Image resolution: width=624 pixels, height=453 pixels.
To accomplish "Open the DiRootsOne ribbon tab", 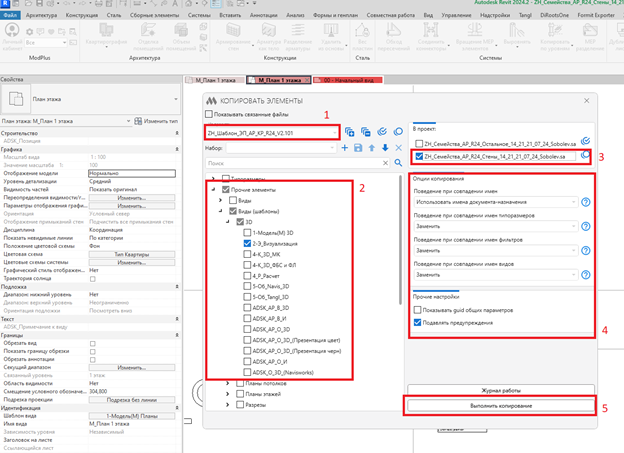I will (x=554, y=15).
